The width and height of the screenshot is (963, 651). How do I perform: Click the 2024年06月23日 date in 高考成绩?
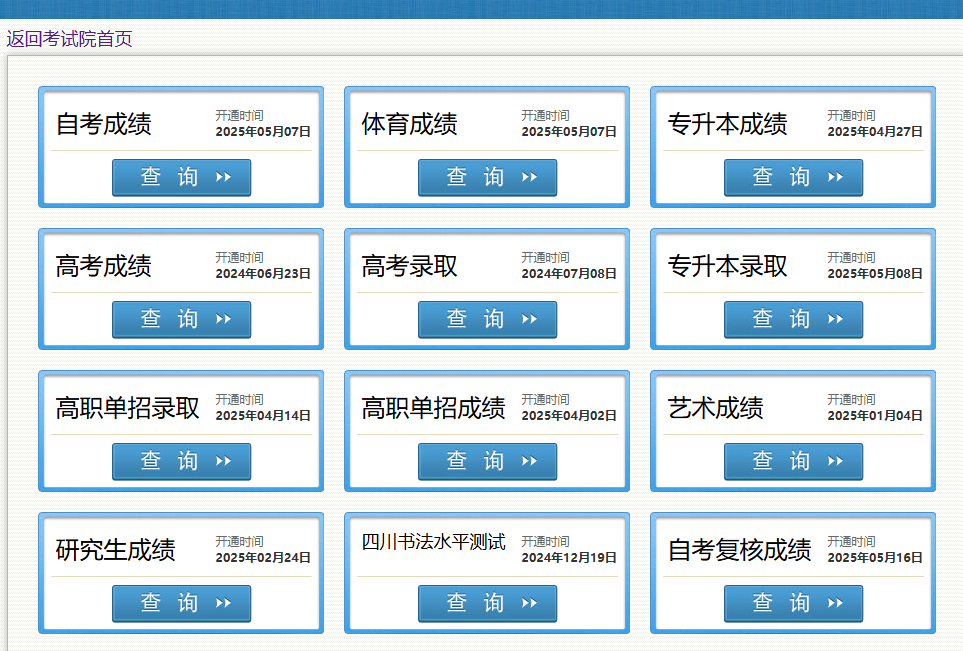263,274
